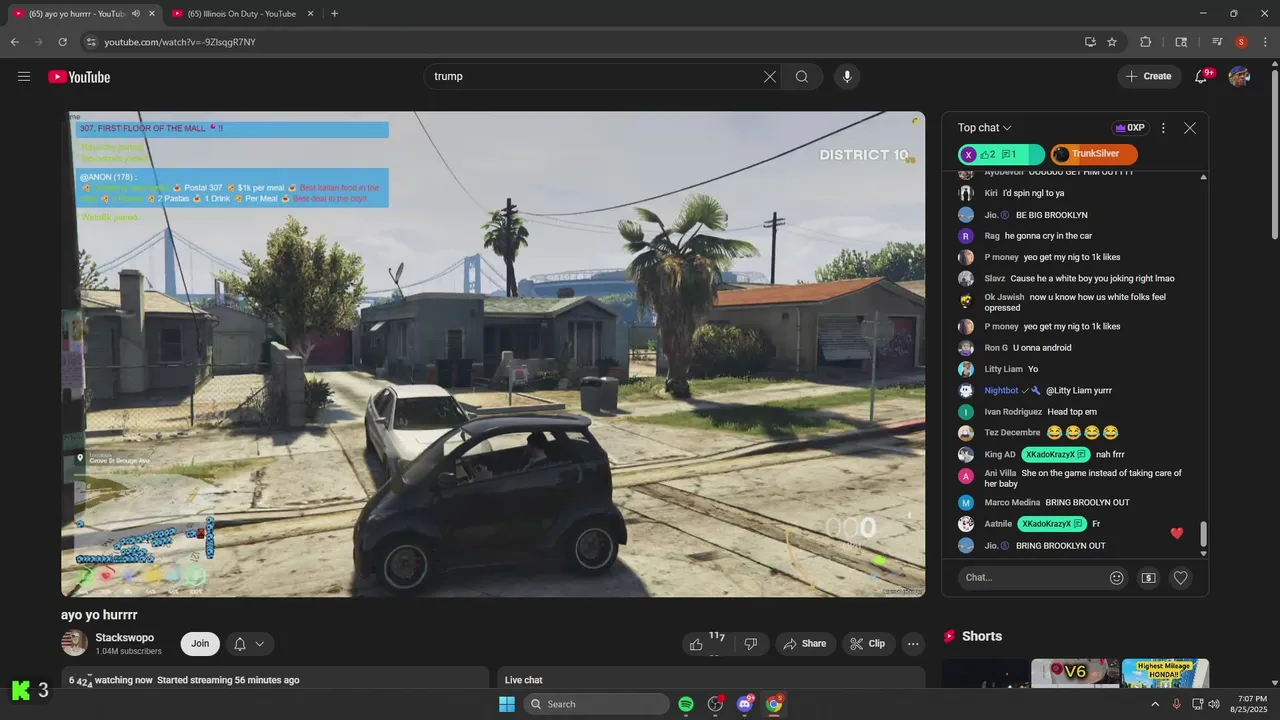Open the Shorts thumbnail labeled V6
Viewport: 1280px width, 720px height.
[1075, 673]
